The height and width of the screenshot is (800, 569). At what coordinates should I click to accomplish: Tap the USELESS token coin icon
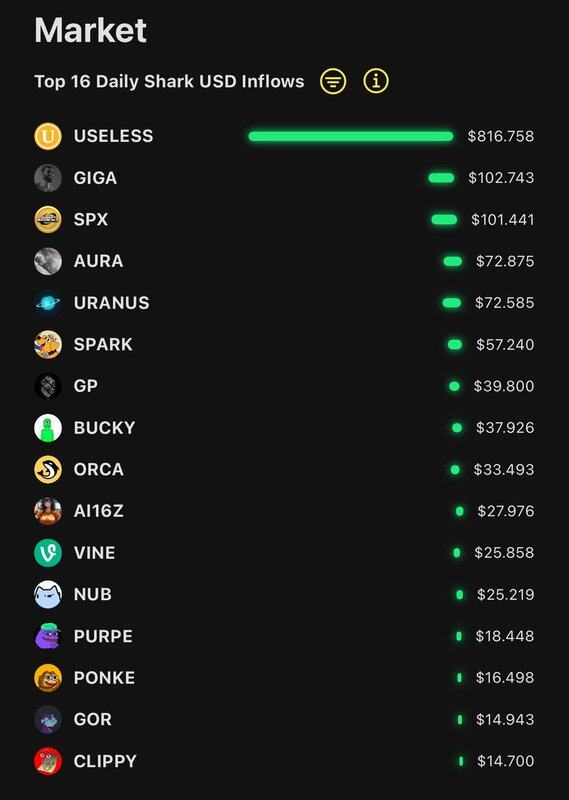[x=48, y=136]
